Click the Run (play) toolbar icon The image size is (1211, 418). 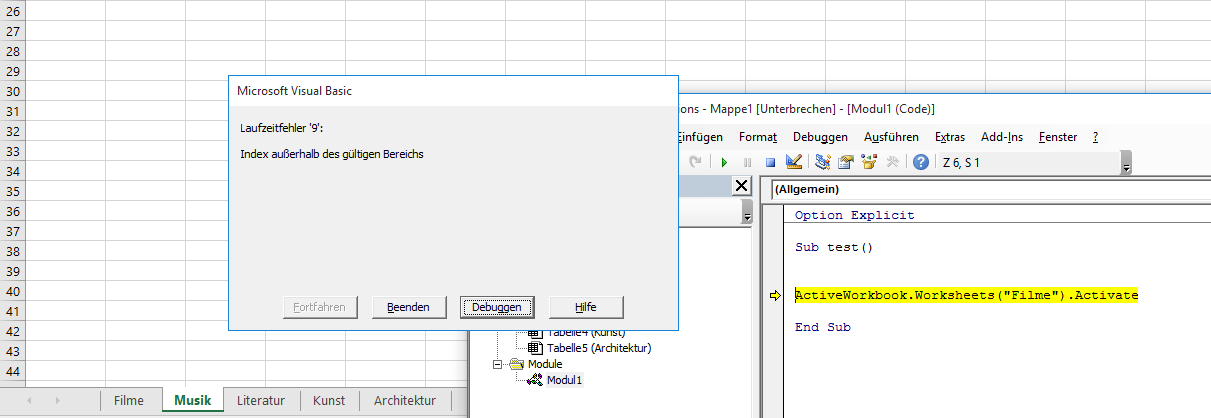point(723,162)
